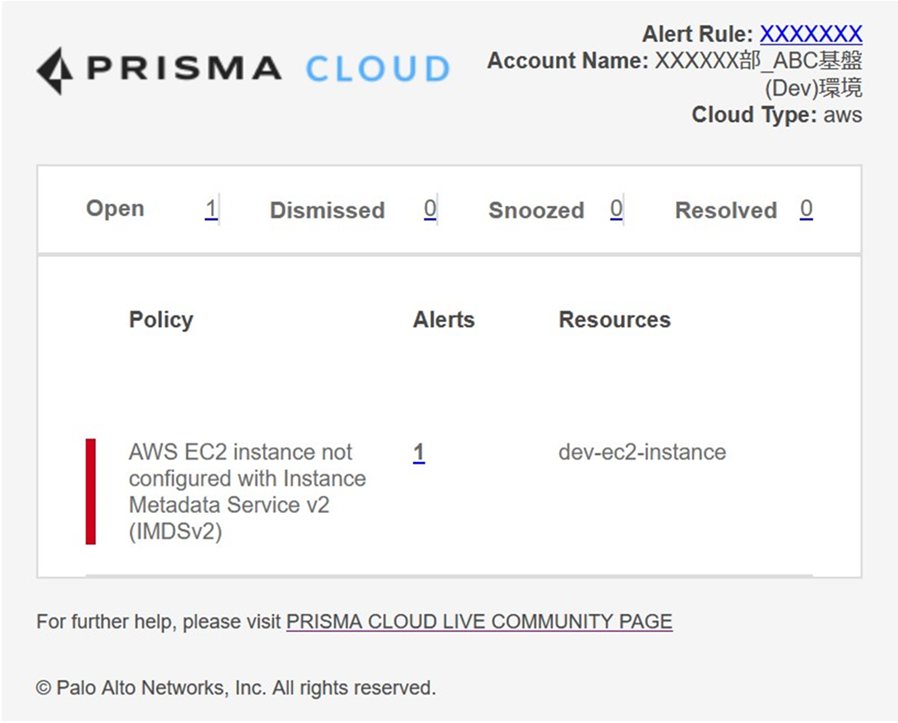Click the Prisma Cloud diamond logo icon
Image resolution: width=898 pixels, height=723 pixels.
55,70
